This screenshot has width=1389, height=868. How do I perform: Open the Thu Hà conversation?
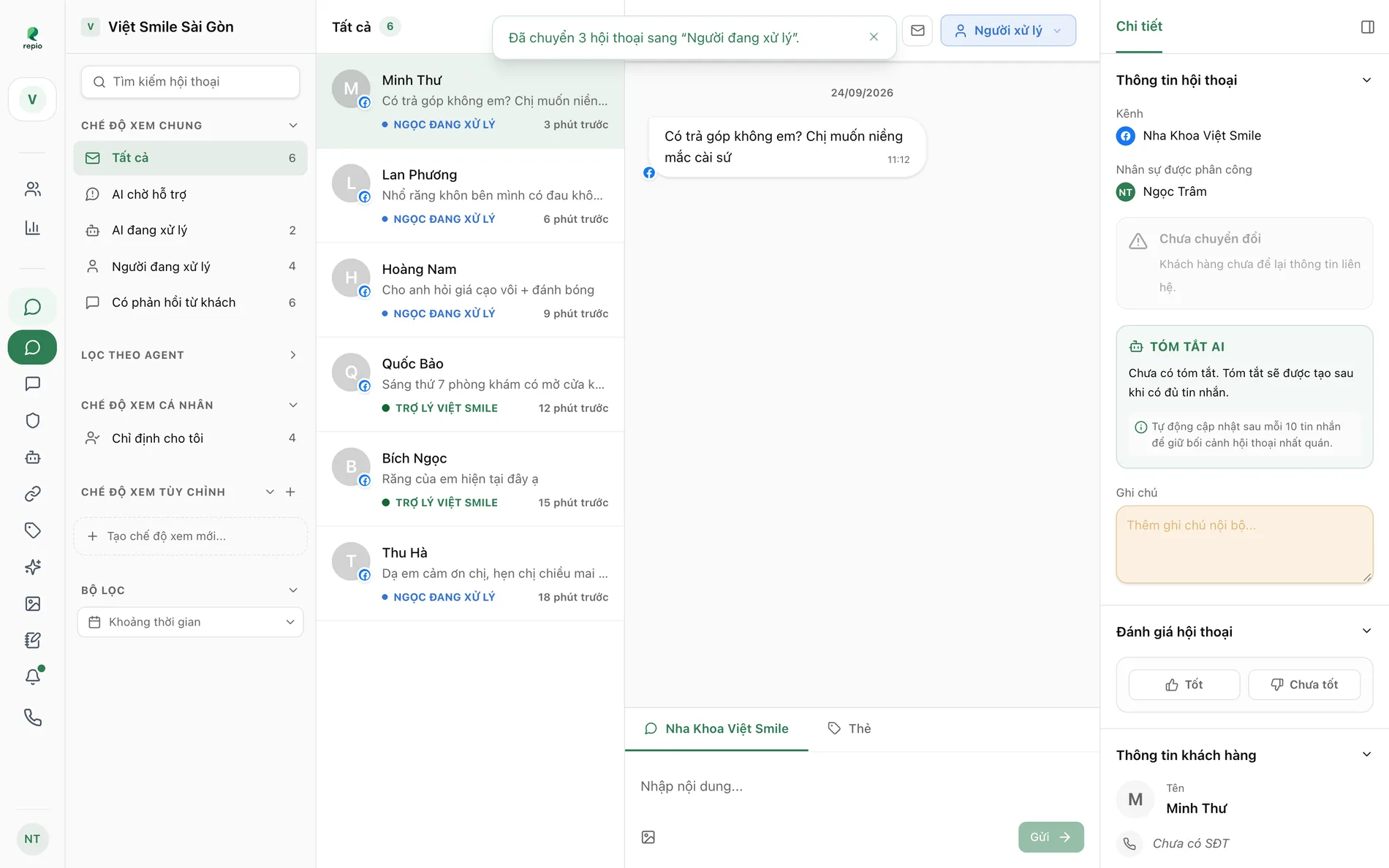[470, 574]
